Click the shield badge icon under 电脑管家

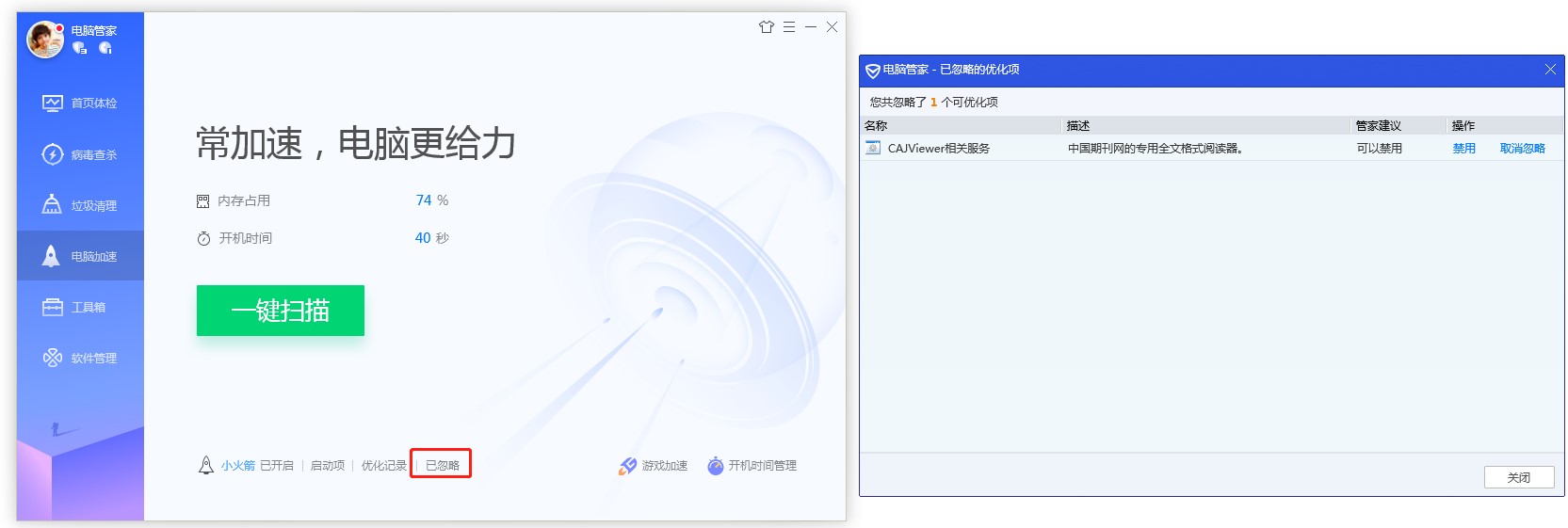coord(79,48)
